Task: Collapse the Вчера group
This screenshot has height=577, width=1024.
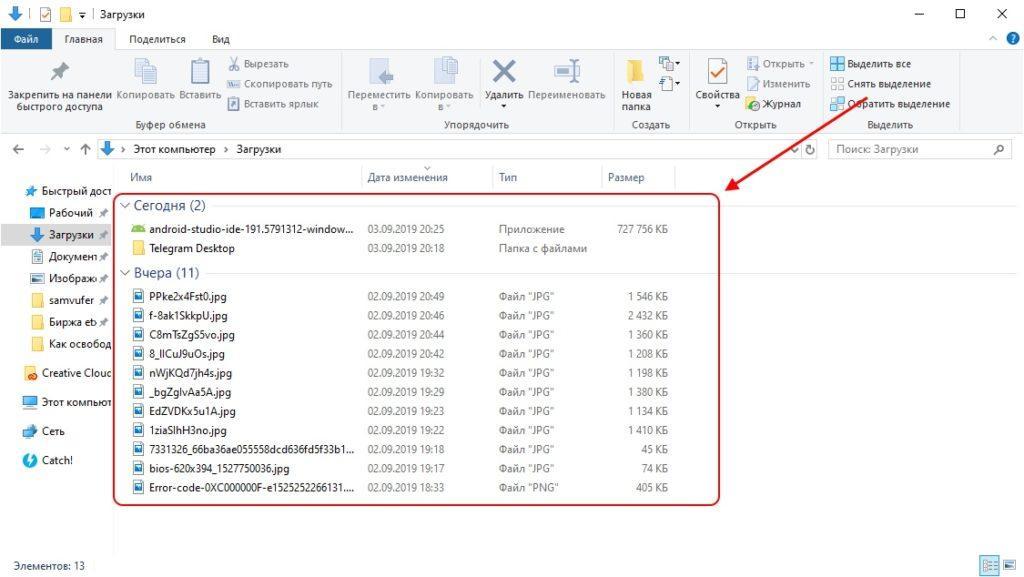Action: point(124,273)
